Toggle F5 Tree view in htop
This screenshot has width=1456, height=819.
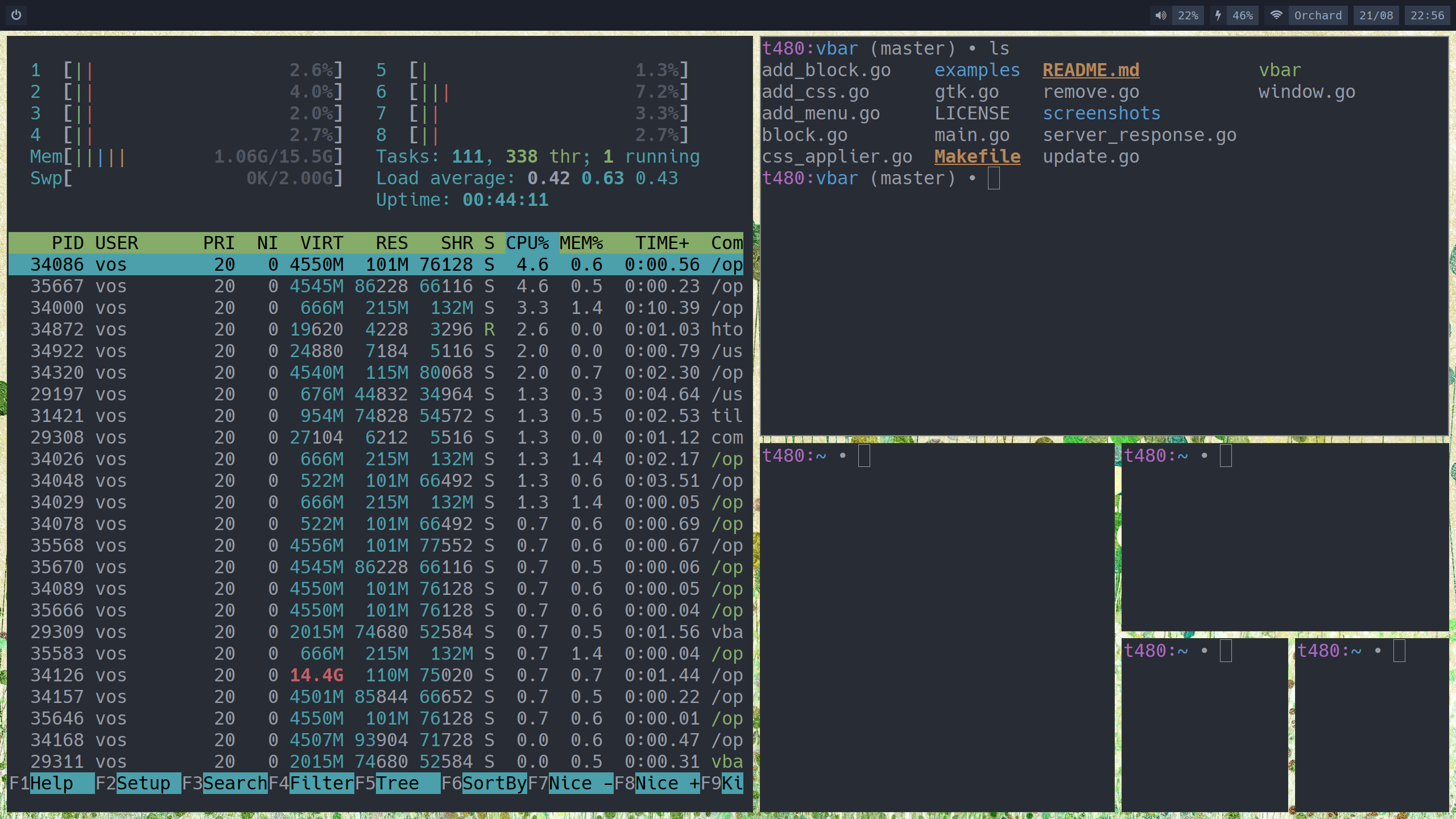click(x=398, y=783)
